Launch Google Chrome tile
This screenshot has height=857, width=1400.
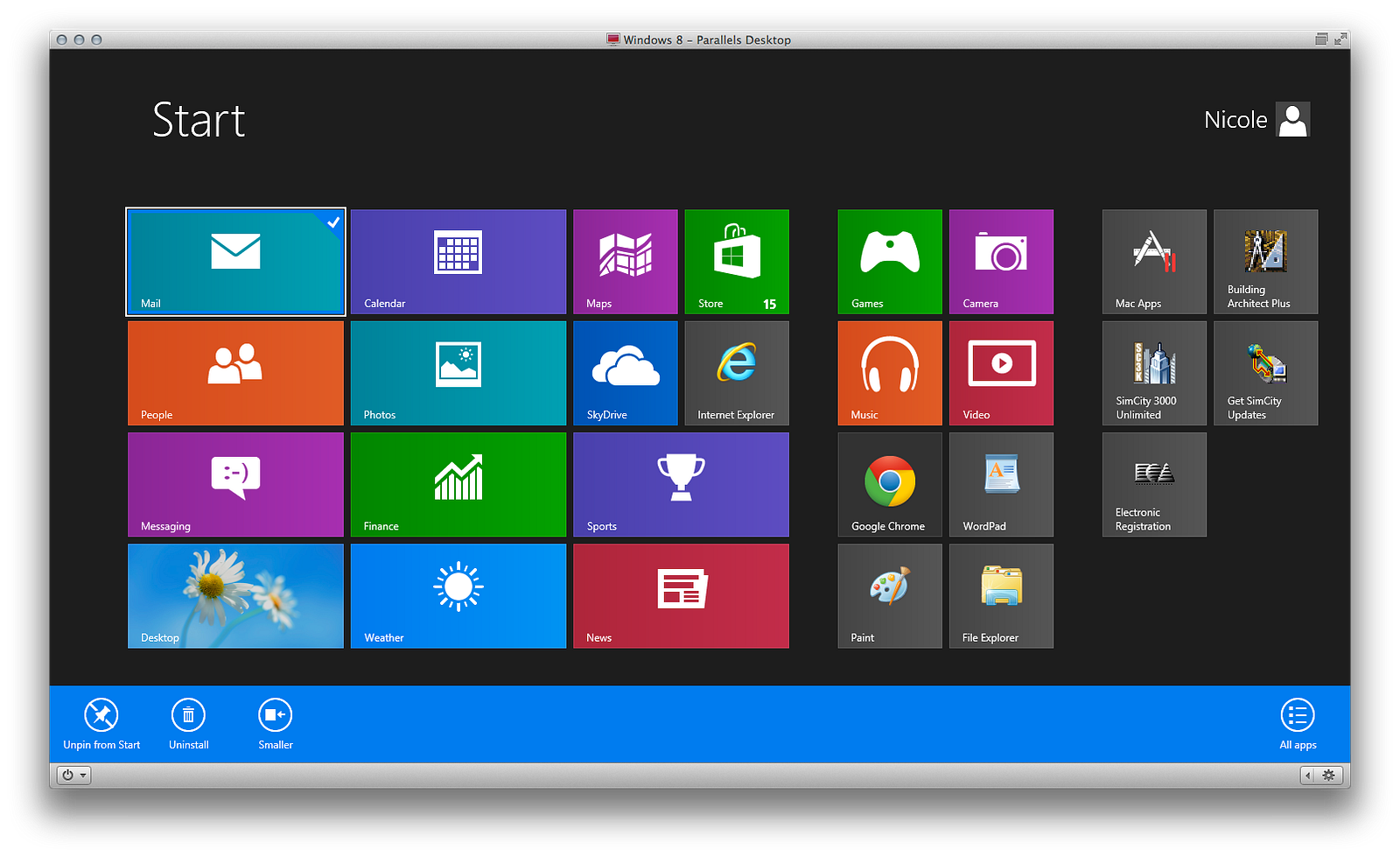pos(890,484)
